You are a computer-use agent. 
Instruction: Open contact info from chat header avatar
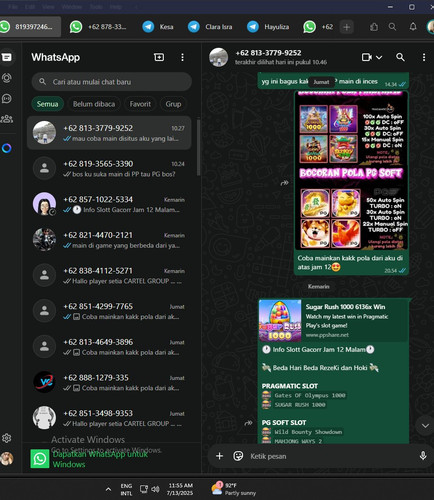(x=218, y=57)
